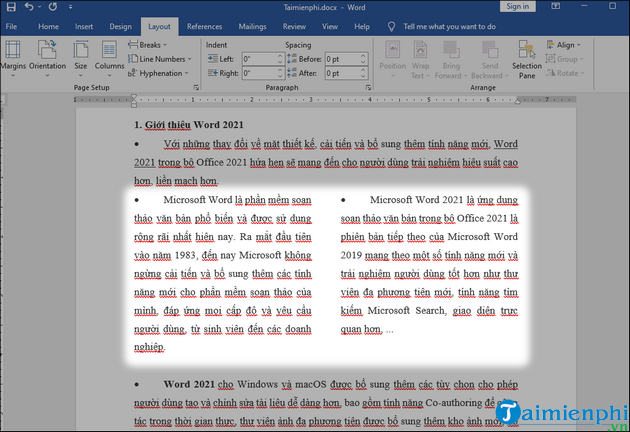Open the page Size menu
630x432 pixels.
80,59
